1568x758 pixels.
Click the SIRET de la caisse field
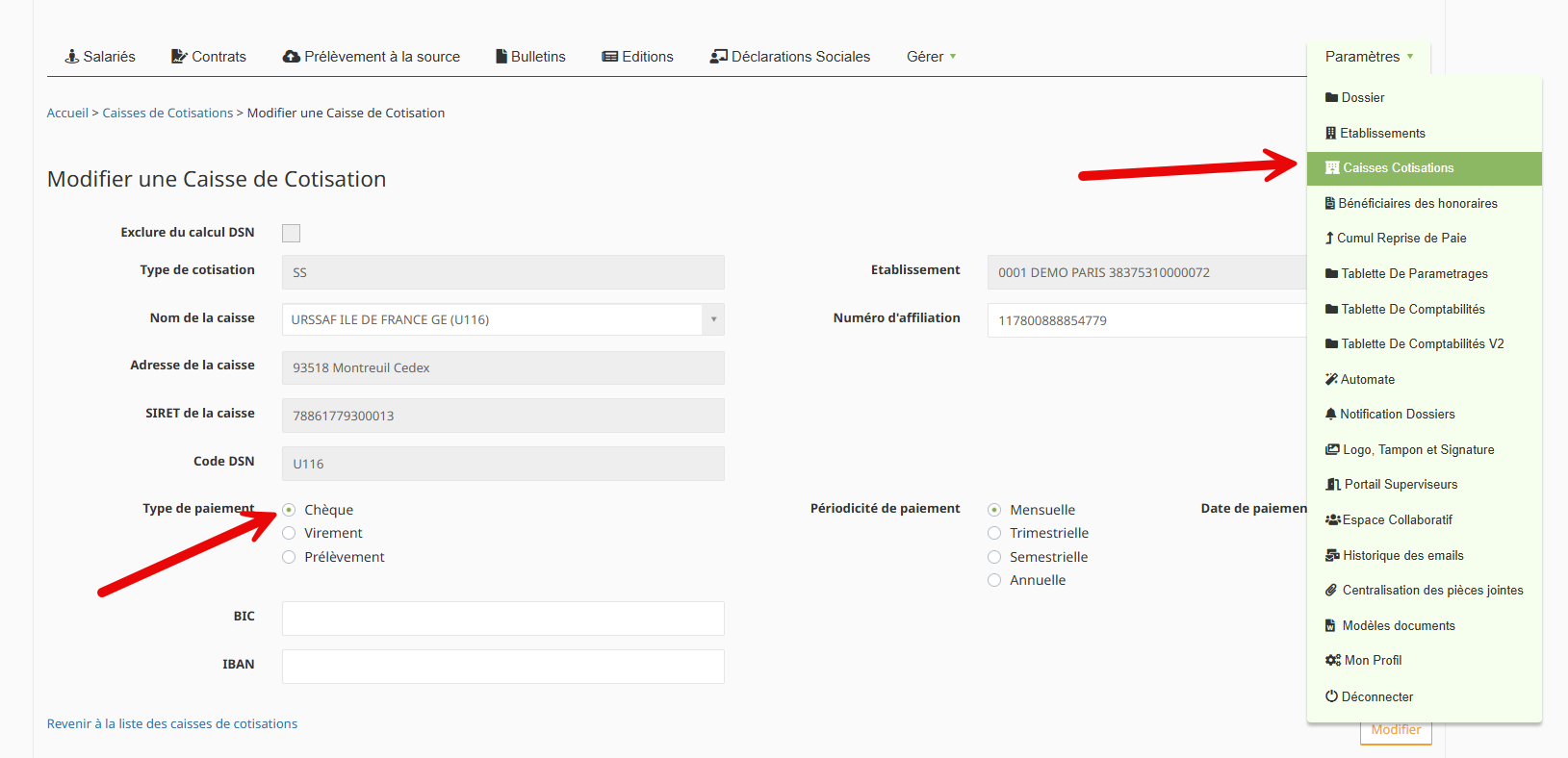click(x=503, y=416)
